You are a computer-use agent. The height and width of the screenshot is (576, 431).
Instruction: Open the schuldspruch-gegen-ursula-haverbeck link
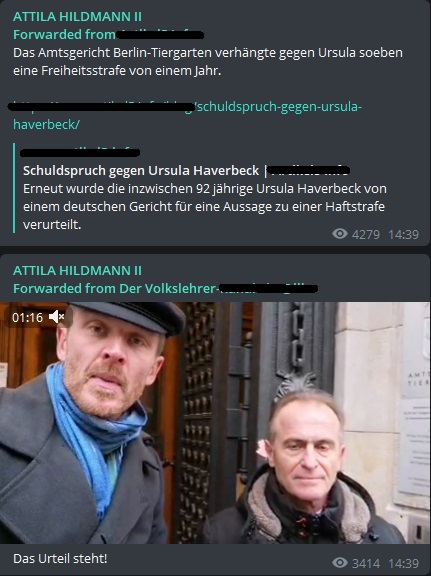[186, 115]
